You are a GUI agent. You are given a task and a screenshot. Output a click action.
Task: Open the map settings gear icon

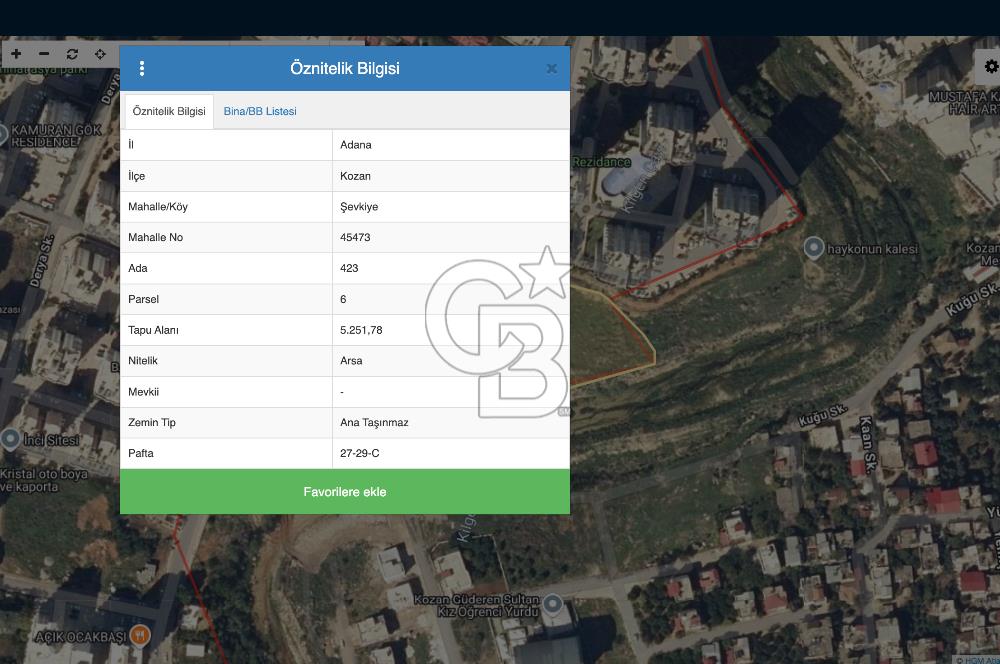coord(990,66)
